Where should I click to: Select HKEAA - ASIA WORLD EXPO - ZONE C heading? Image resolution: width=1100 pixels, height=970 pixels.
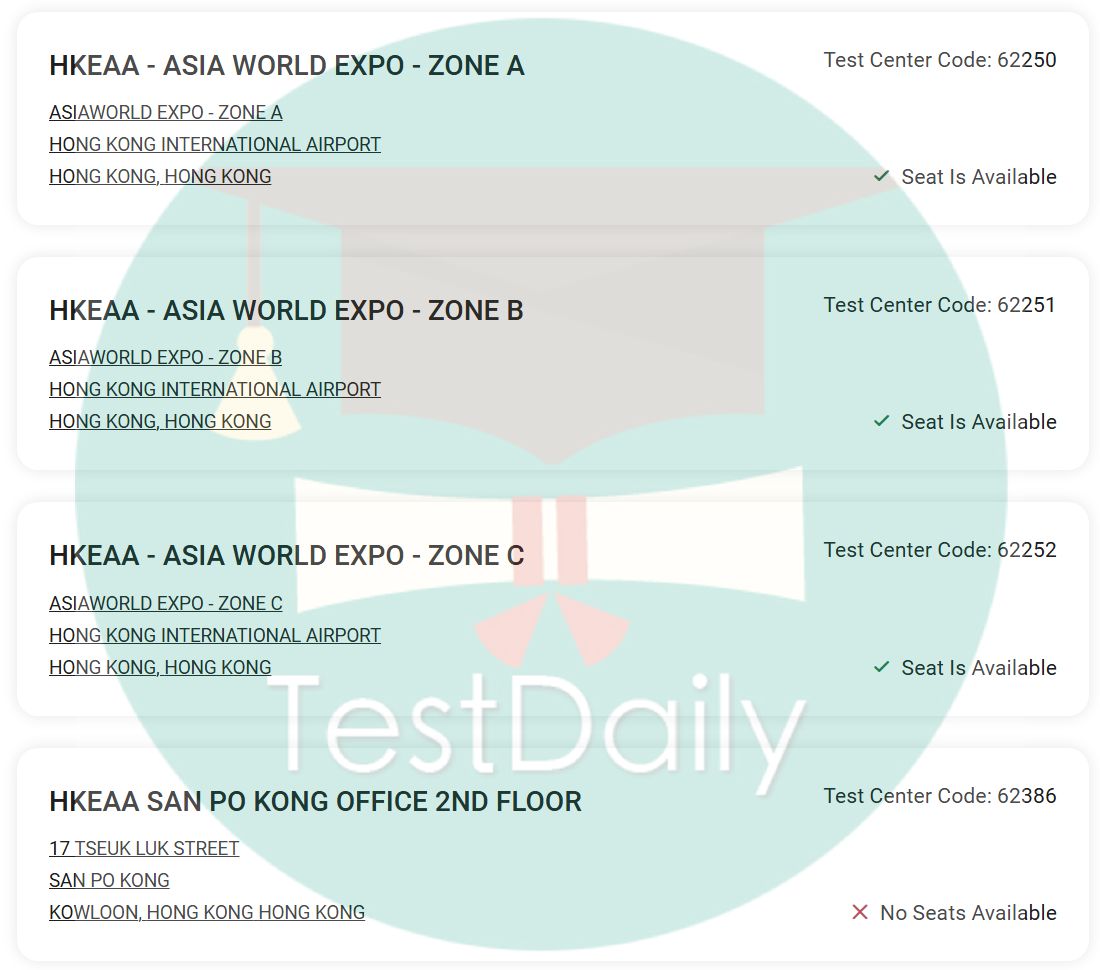point(287,555)
